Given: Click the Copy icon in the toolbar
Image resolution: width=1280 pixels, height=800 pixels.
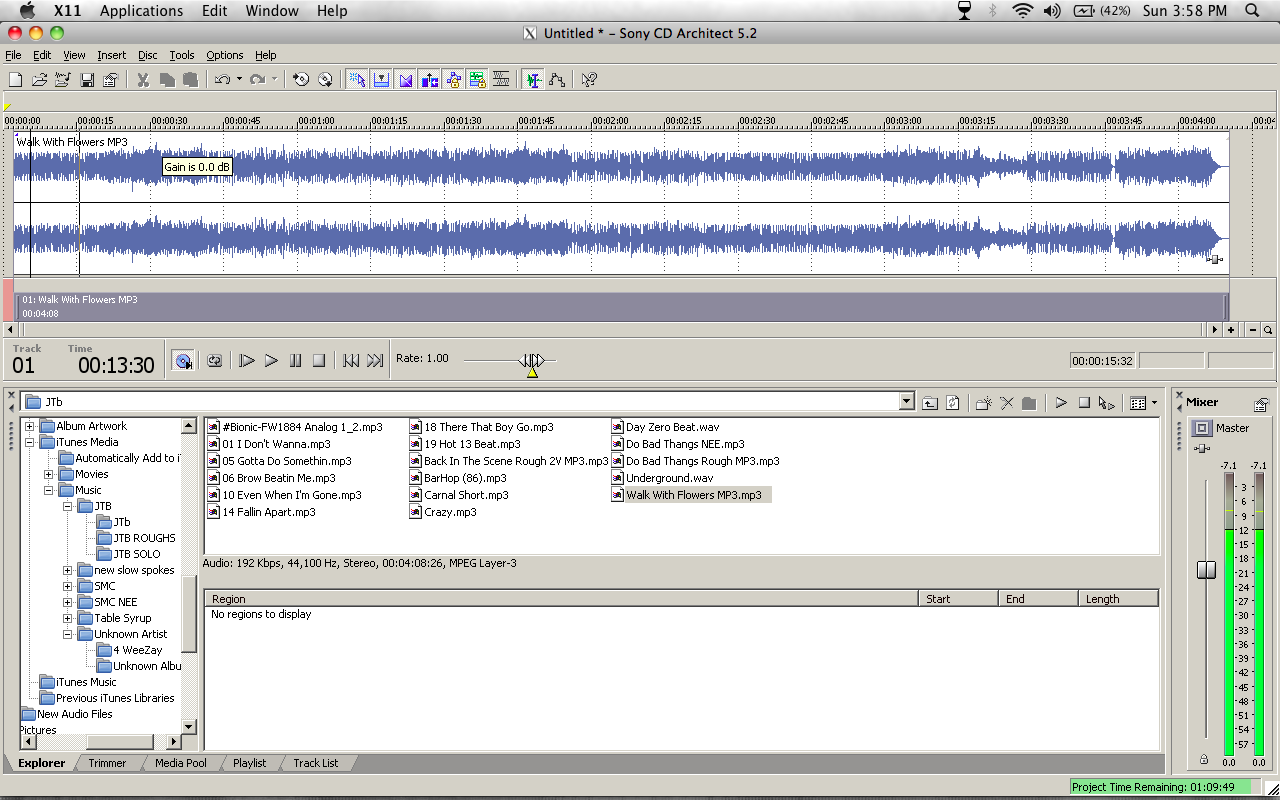Looking at the screenshot, I should (x=167, y=80).
